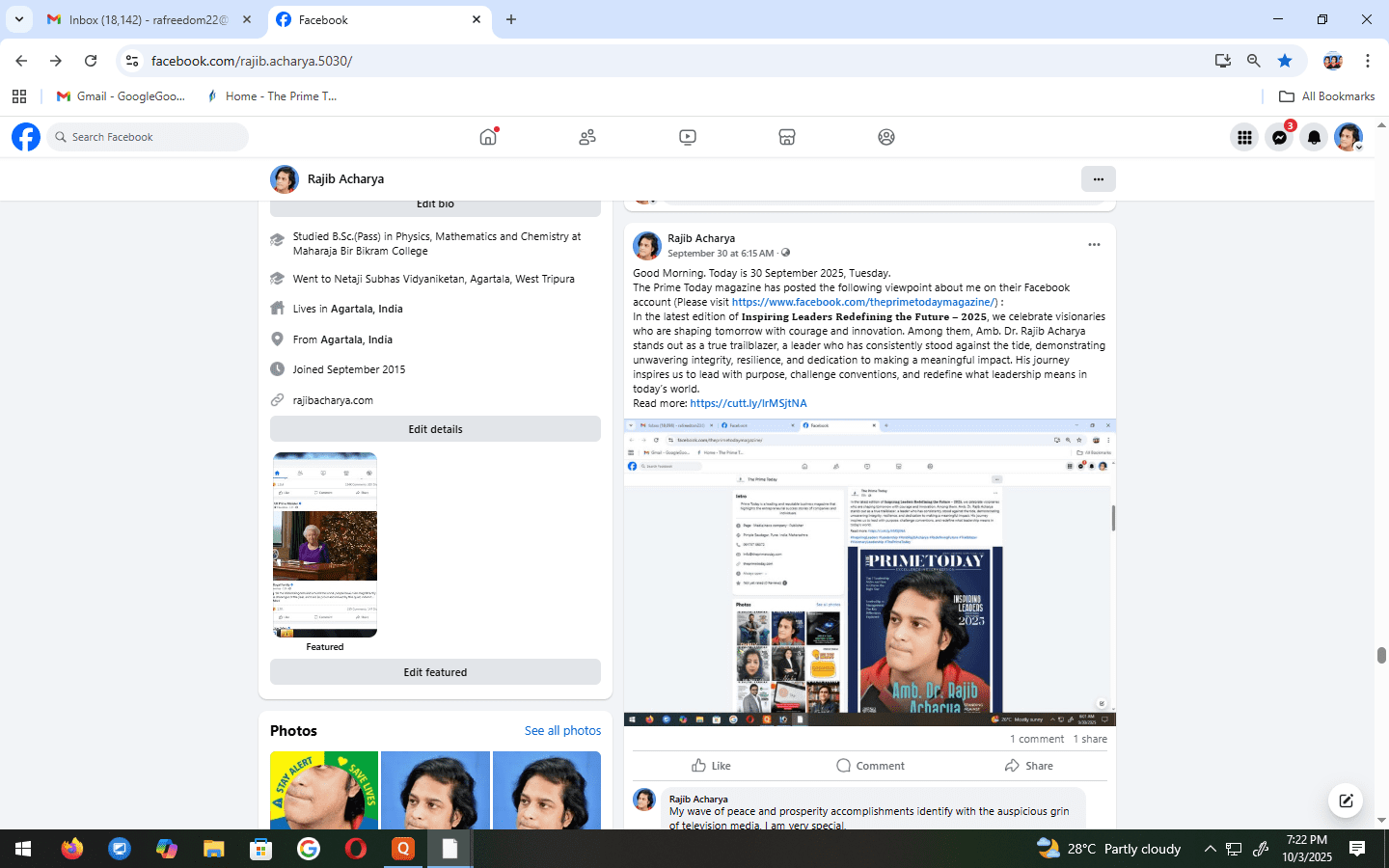Open the Friends icon in top navigation

coord(587,137)
